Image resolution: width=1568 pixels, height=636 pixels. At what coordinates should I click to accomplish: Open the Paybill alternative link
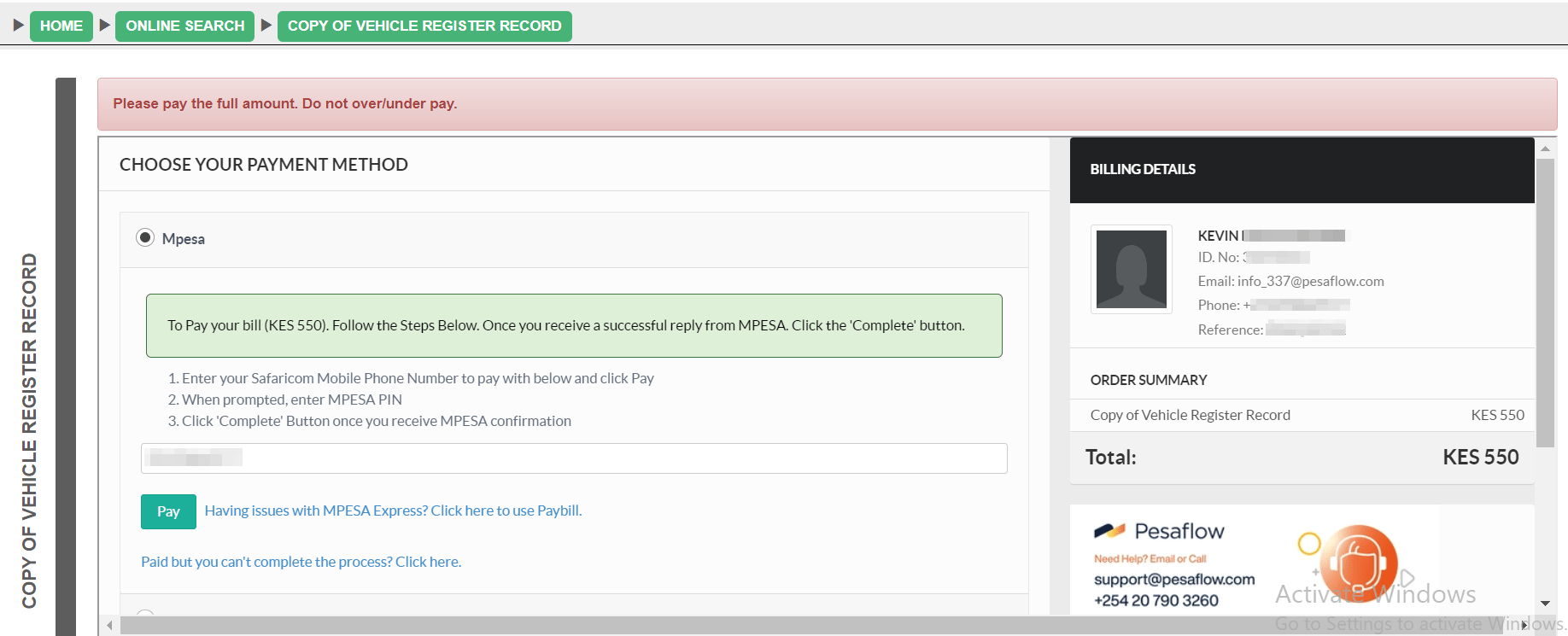tap(393, 511)
